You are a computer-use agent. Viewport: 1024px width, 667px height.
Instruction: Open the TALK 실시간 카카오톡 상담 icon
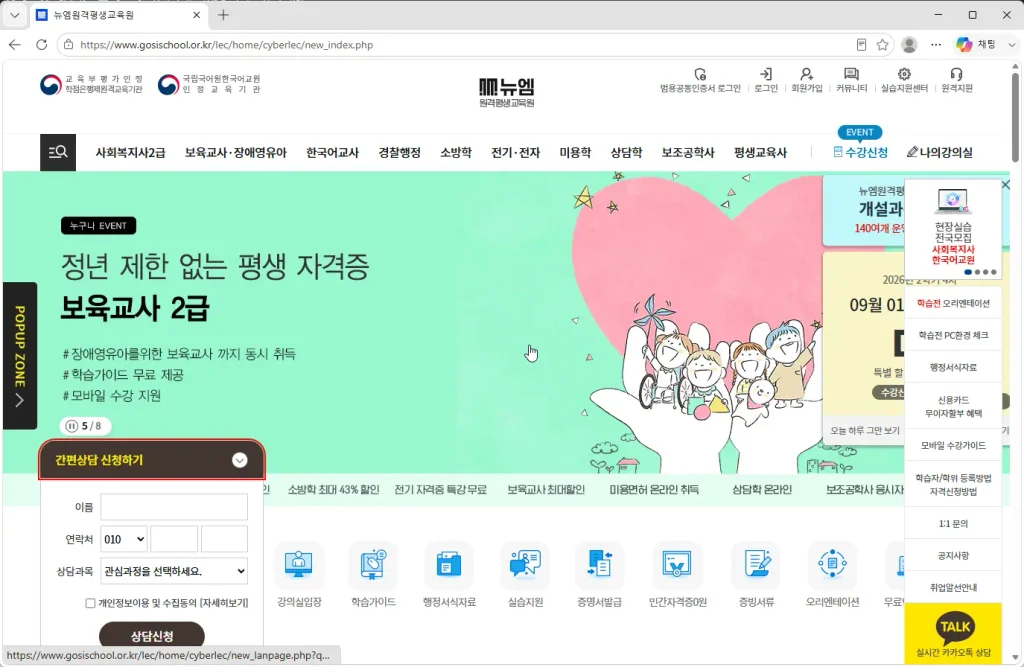pyautogui.click(x=953, y=632)
